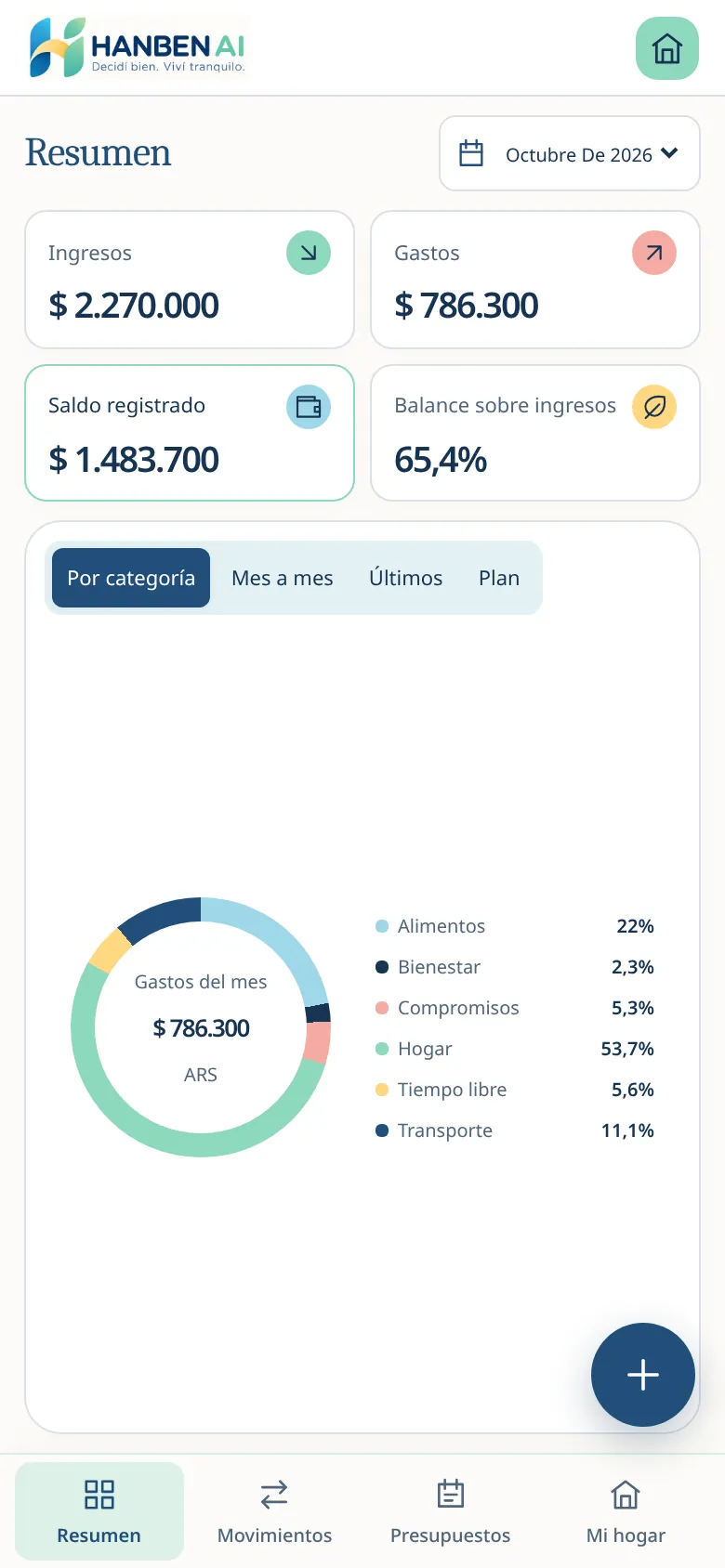Click the 11,1% Transporte percentage
725x1568 pixels.
[627, 1130]
